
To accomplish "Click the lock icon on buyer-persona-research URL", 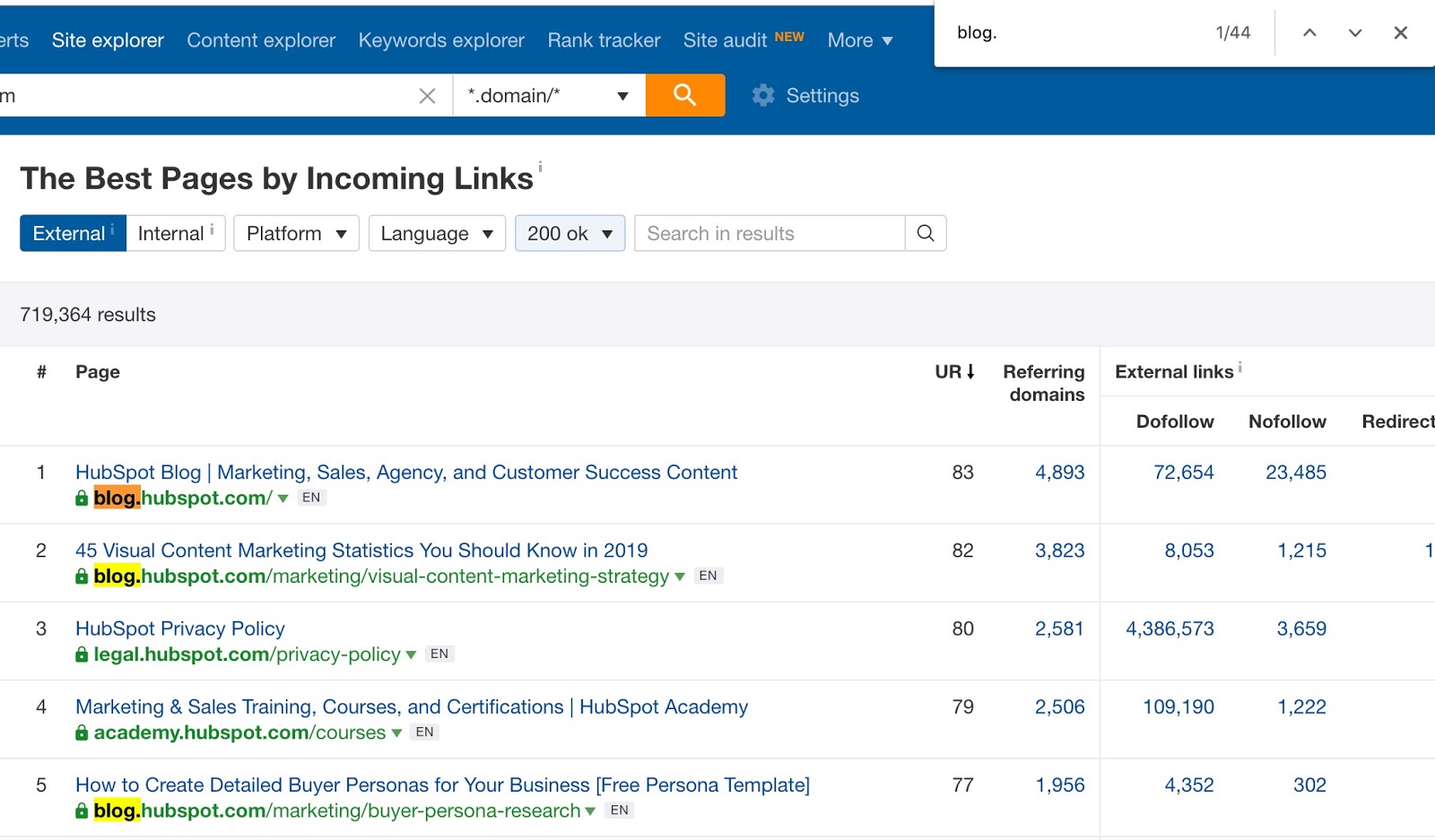I will pyautogui.click(x=82, y=810).
